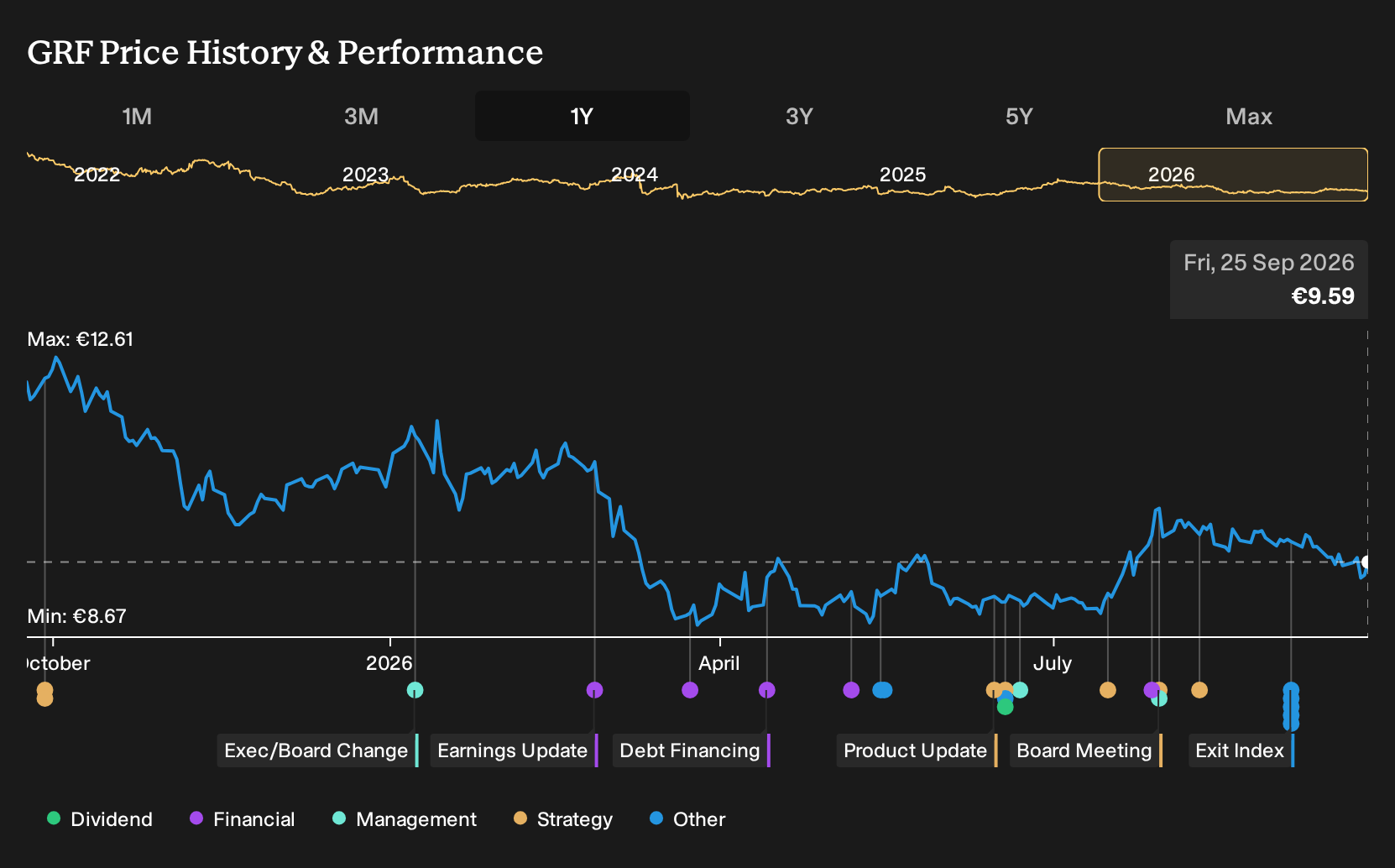
Task: Click the April label on the time axis
Action: 719,663
